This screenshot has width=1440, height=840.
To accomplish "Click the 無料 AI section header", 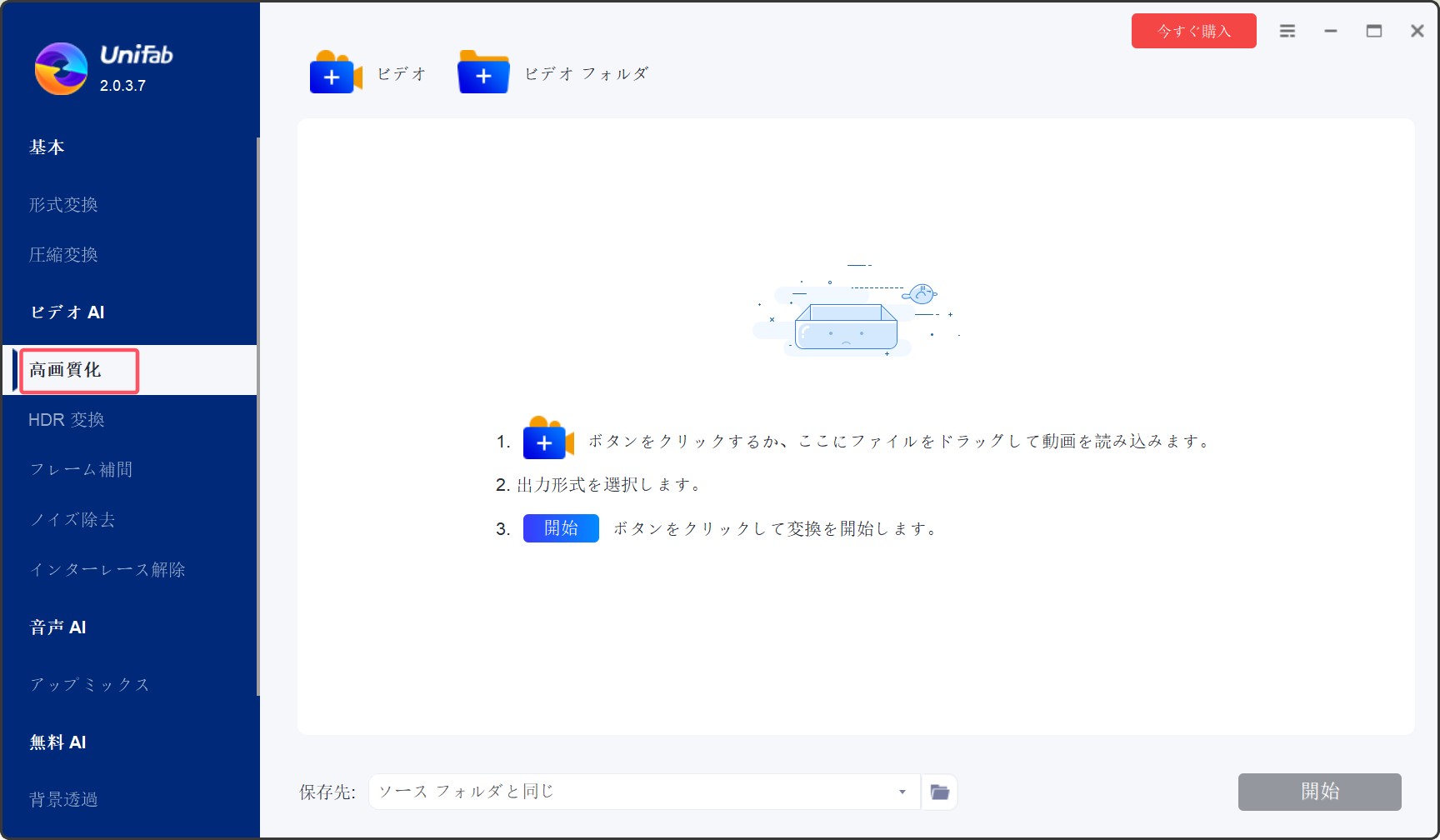I will (x=57, y=742).
